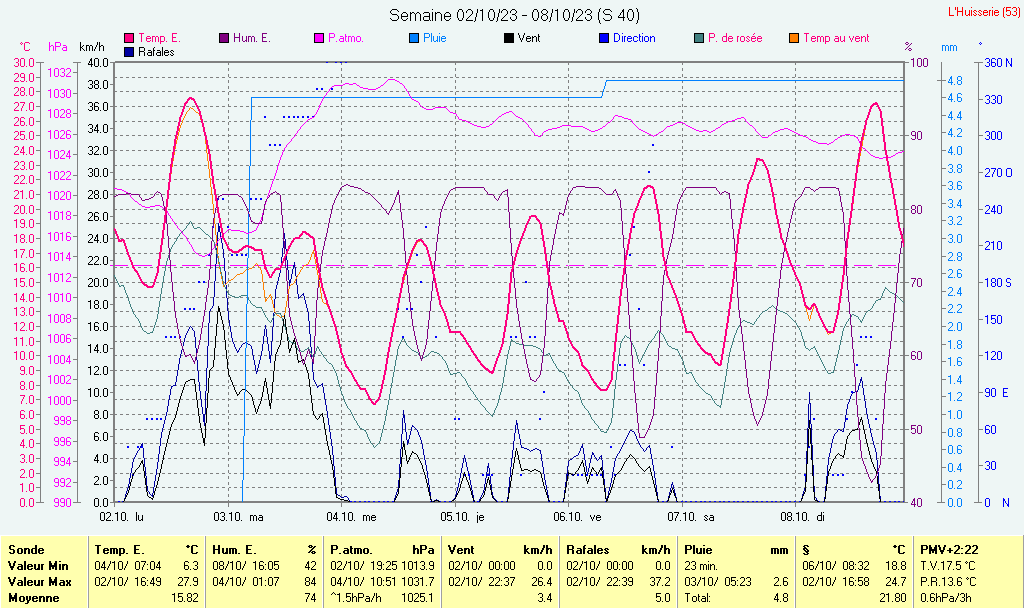
Task: Click the dark blue Rafales legend swatch
Action: coord(129,52)
